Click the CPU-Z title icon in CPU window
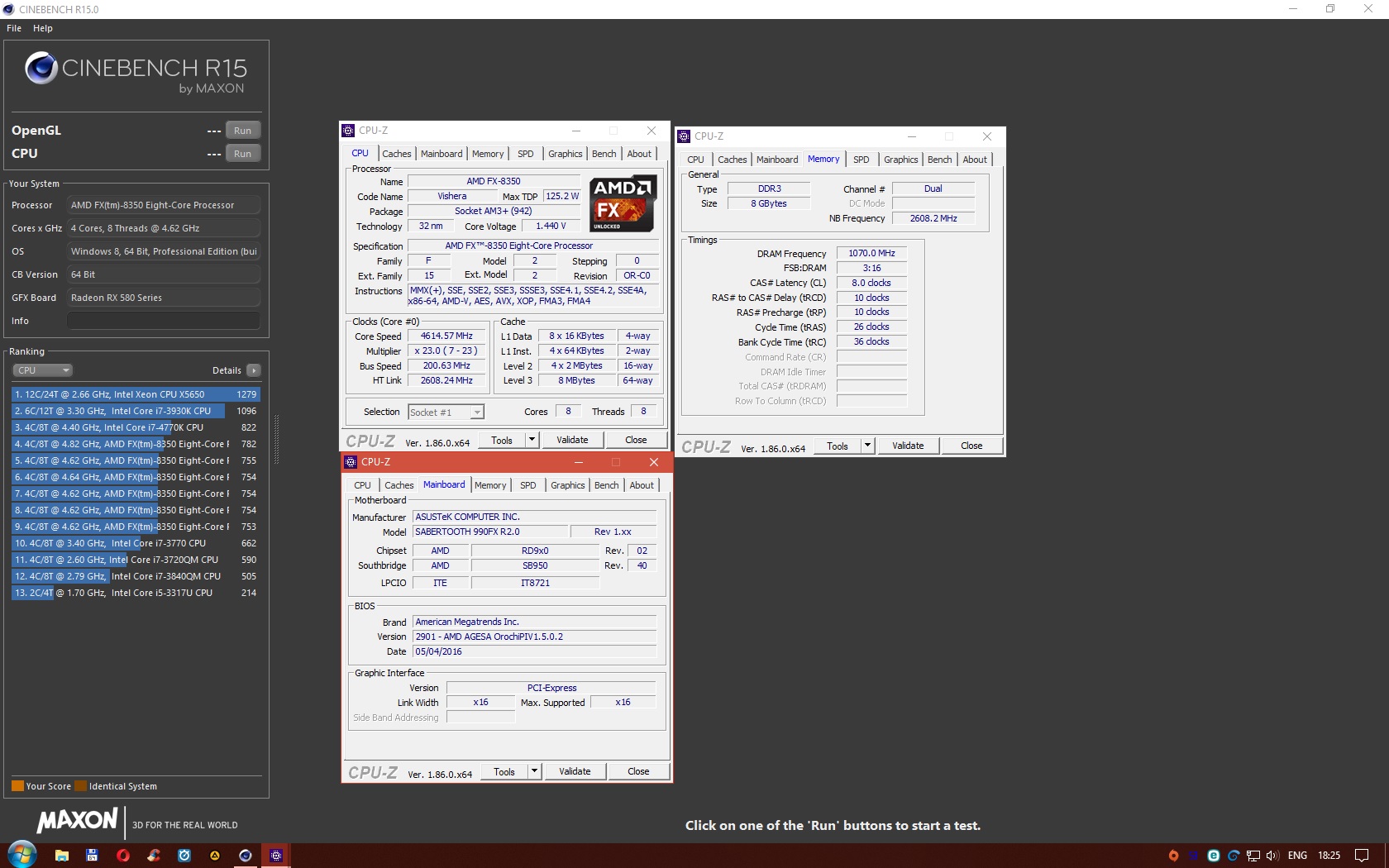The height and width of the screenshot is (868, 1389). tap(348, 131)
